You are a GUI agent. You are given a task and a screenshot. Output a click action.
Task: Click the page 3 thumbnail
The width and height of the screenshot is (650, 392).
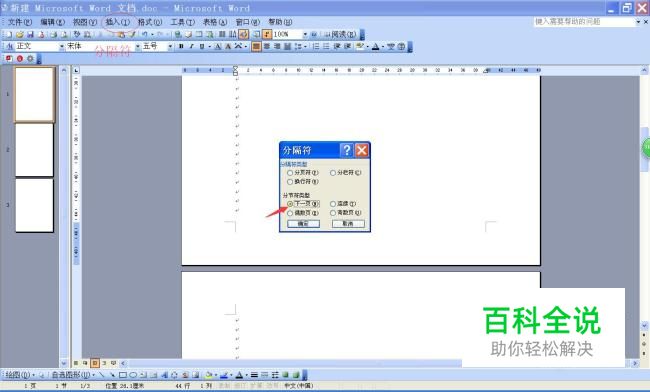[x=34, y=205]
